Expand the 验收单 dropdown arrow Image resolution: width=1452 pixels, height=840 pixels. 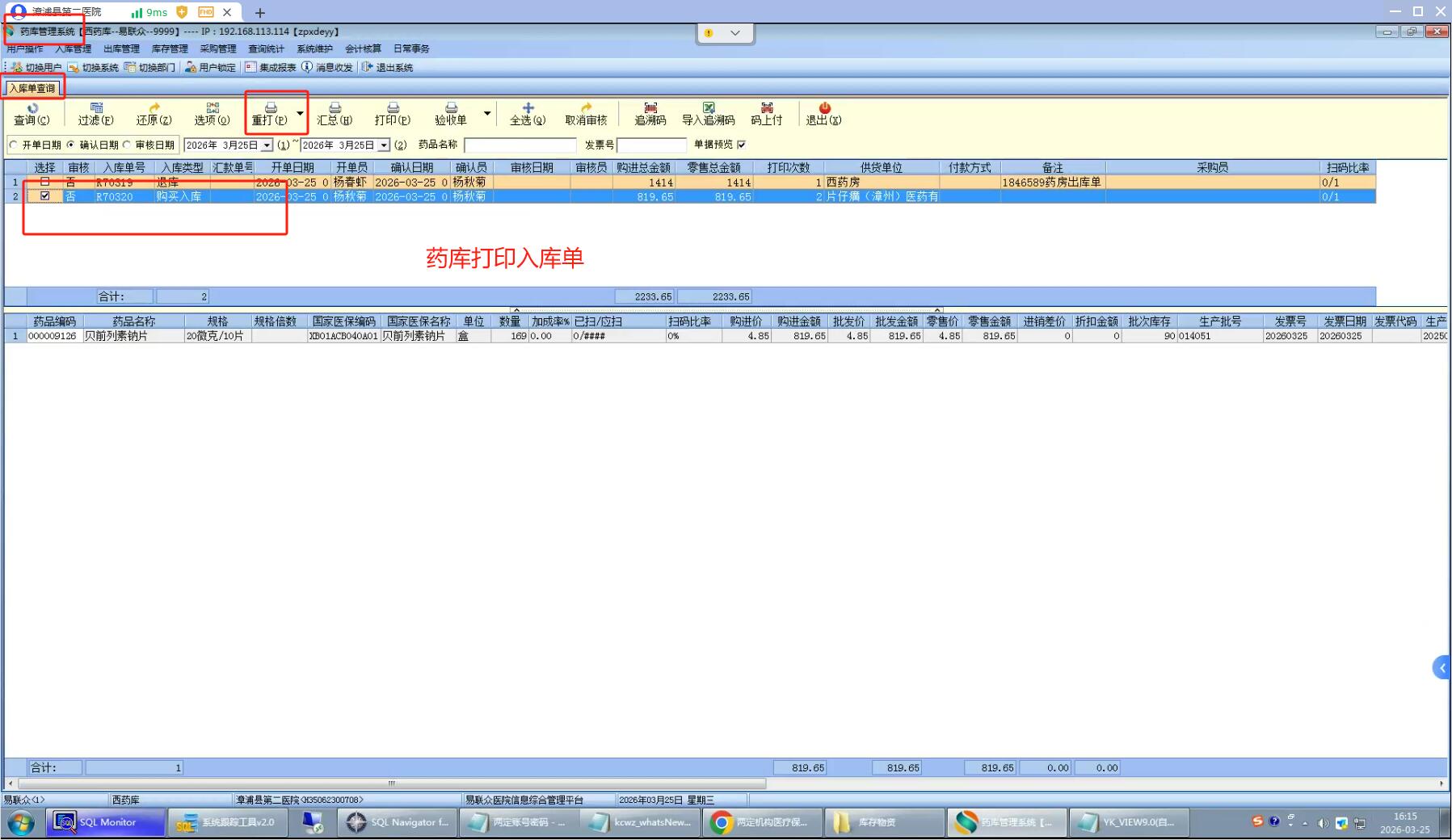pos(487,113)
